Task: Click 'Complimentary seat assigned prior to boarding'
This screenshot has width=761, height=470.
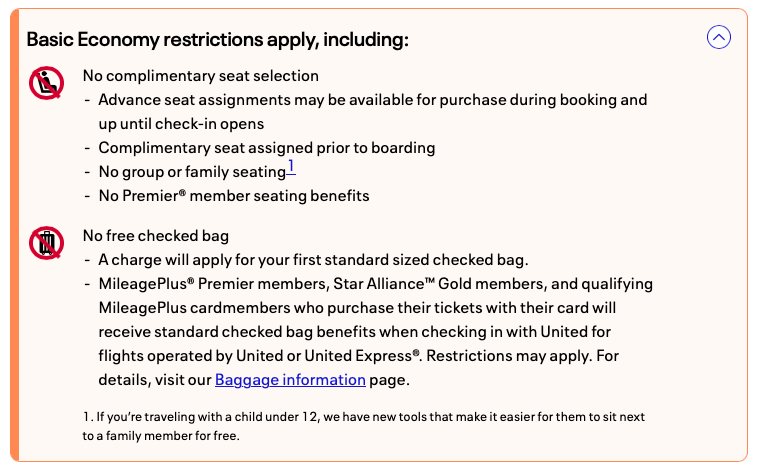Action: [266, 148]
